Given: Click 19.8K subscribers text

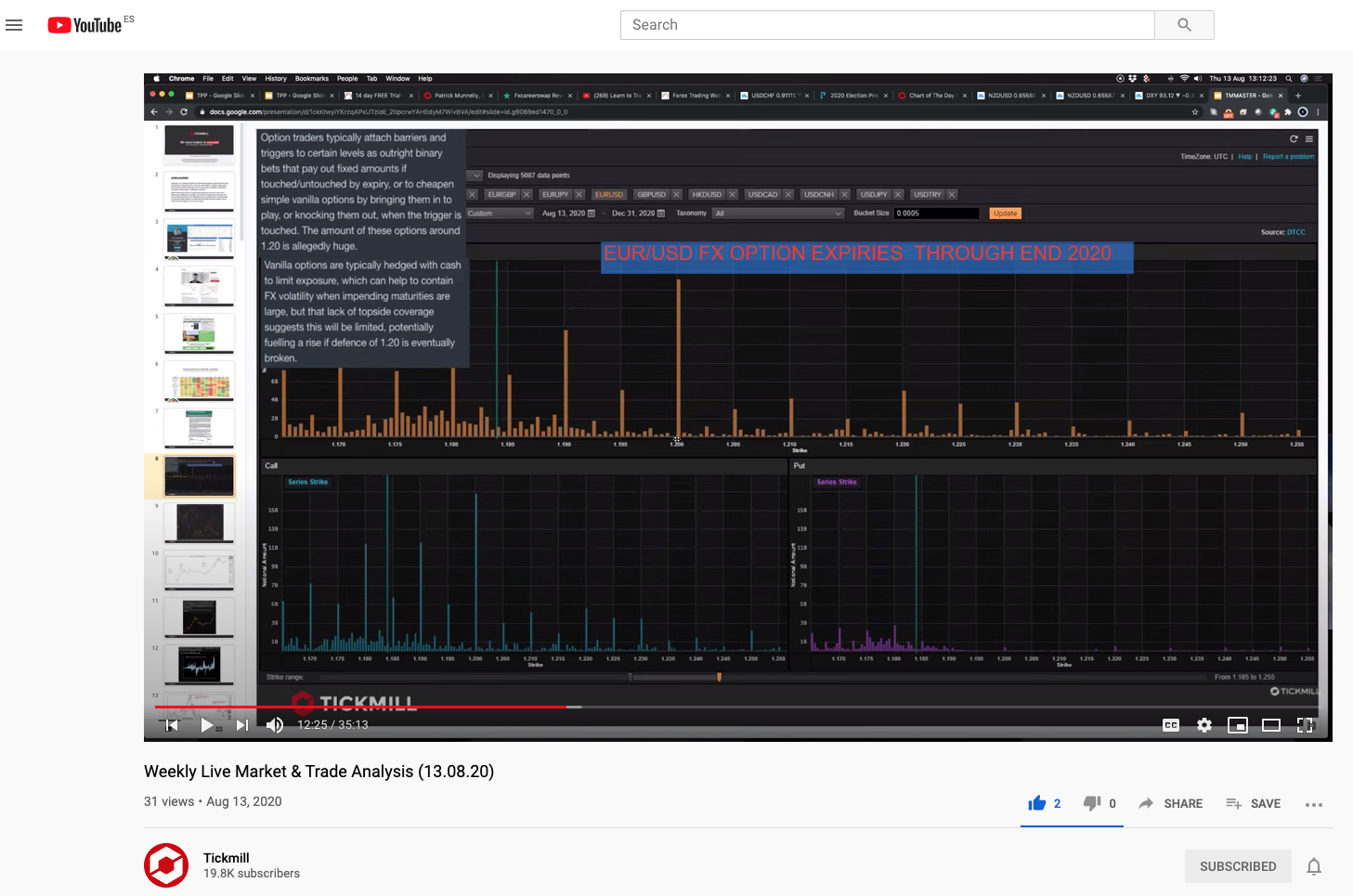Looking at the screenshot, I should point(252,874).
